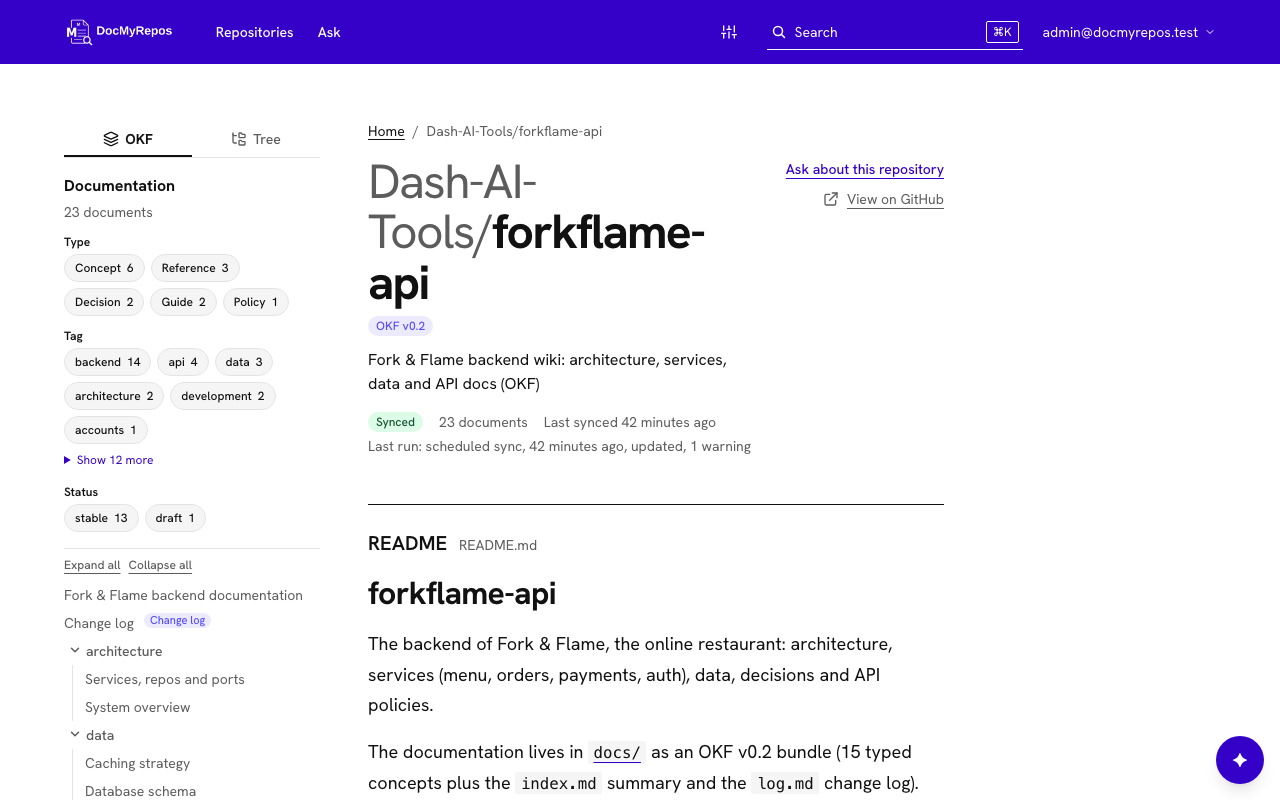Open the settings sliders icon

click(x=729, y=32)
